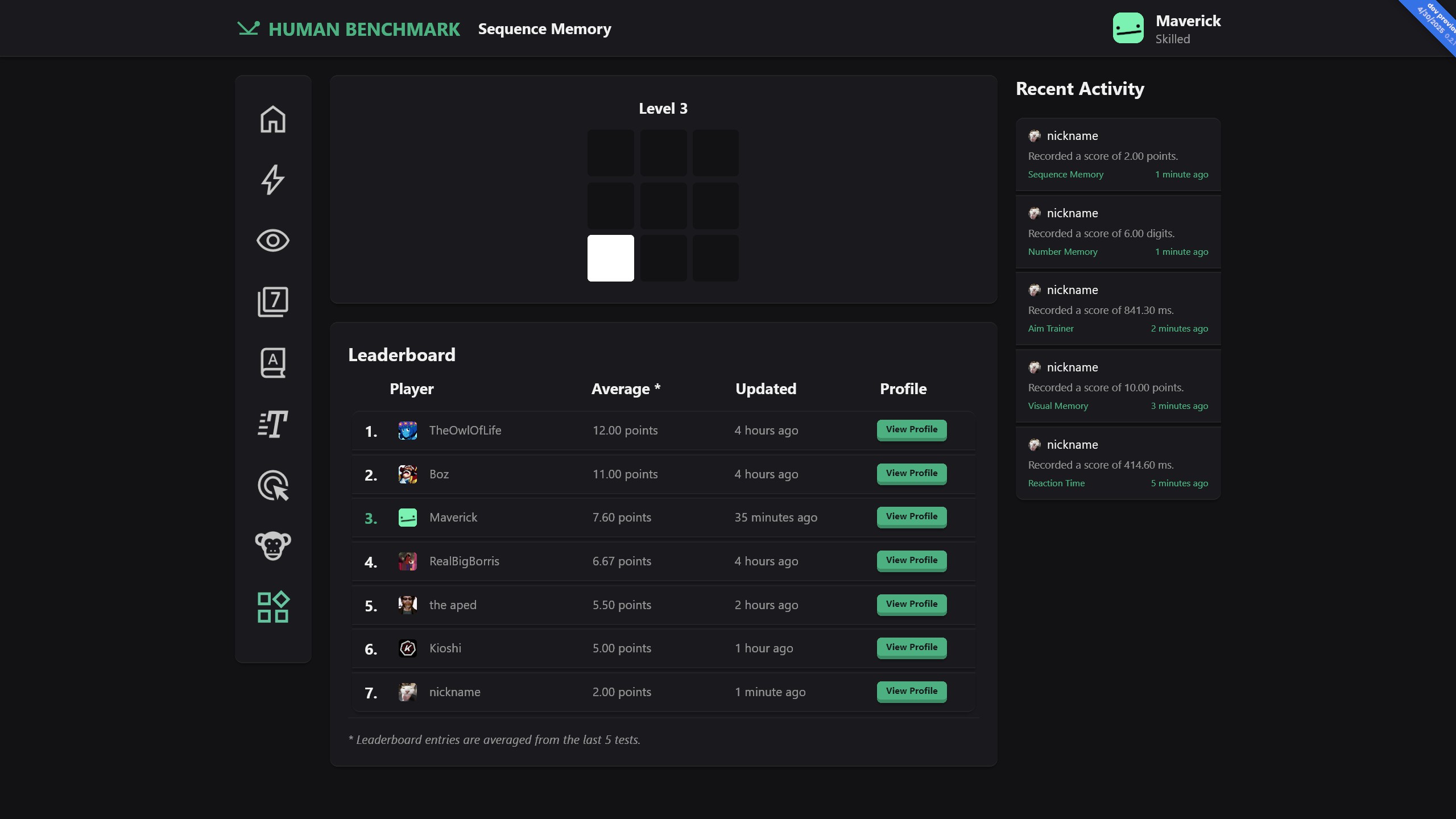This screenshot has width=1456, height=819.
Task: Open Aim Trainer link in recent activity
Action: click(x=1050, y=329)
